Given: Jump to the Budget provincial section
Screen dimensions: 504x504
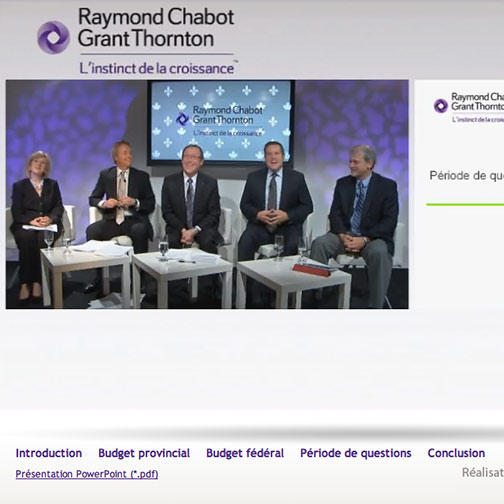Looking at the screenshot, I should pyautogui.click(x=144, y=453).
